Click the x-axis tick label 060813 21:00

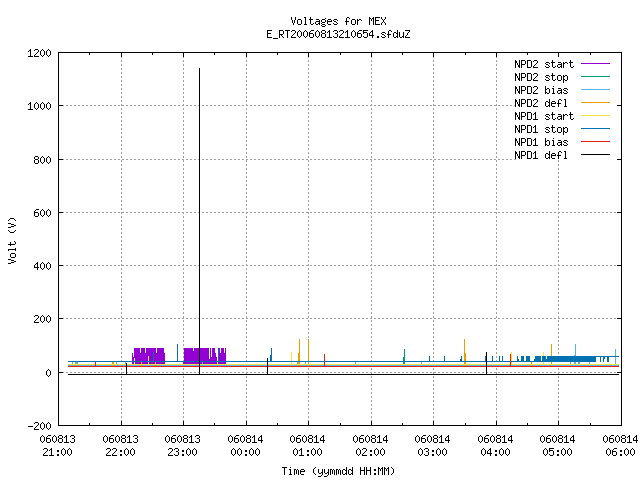[x=58, y=446]
